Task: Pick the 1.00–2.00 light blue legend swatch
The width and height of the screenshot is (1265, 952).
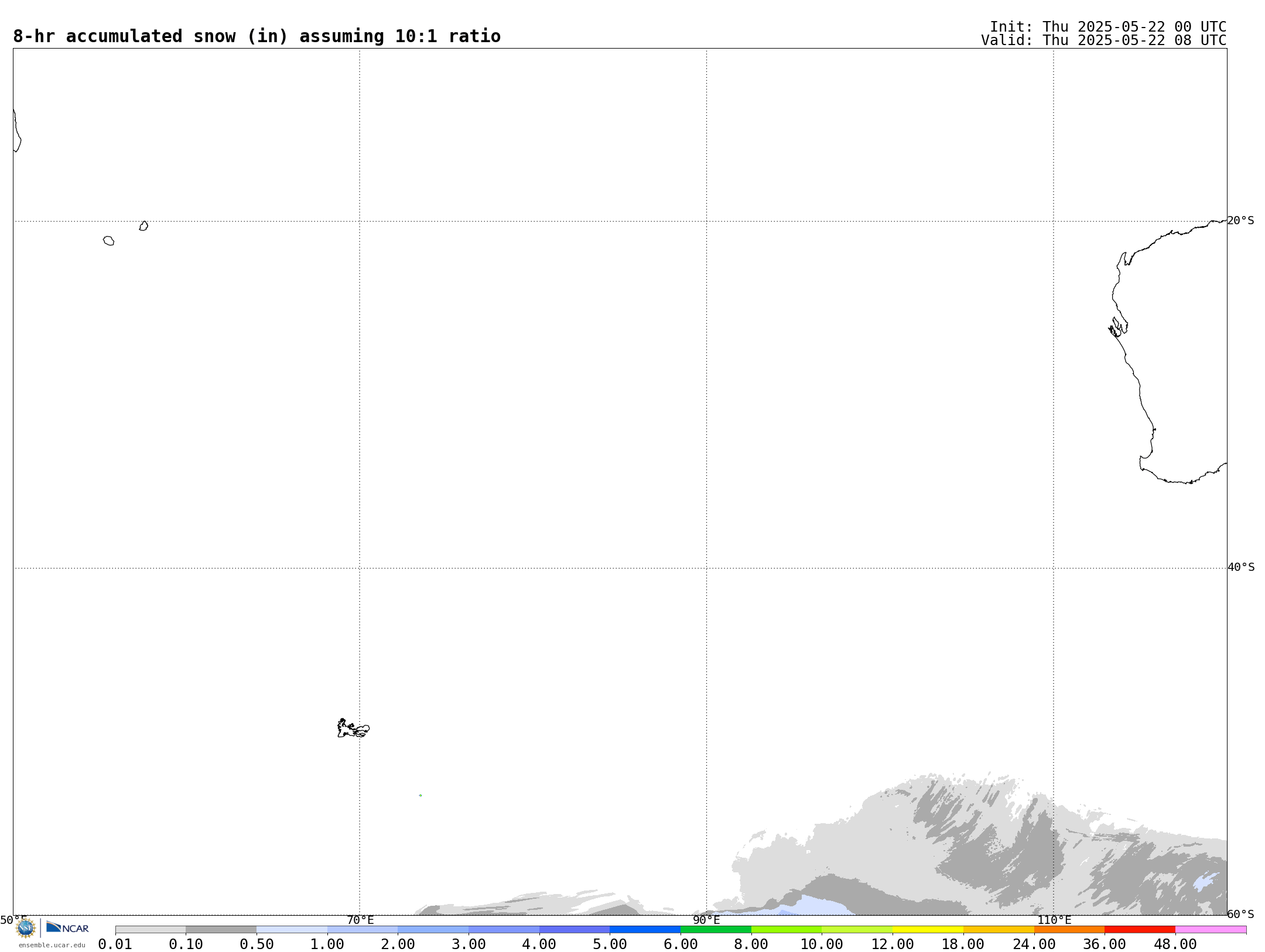Action: pos(363,930)
